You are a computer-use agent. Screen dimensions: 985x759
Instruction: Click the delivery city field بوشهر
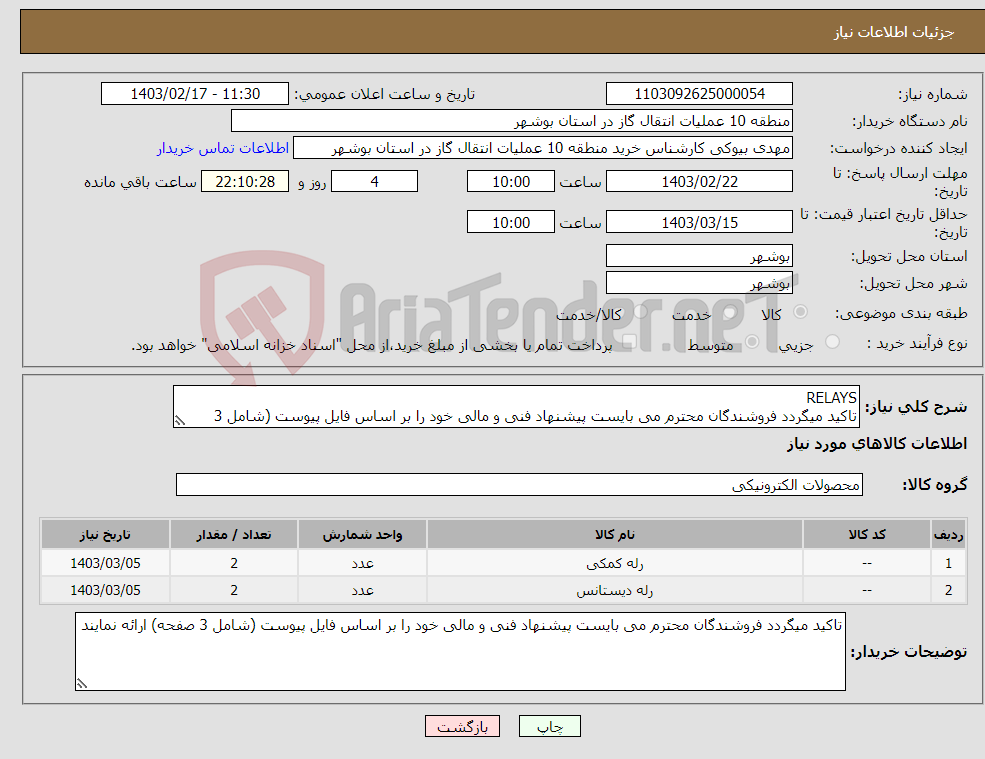[x=699, y=283]
